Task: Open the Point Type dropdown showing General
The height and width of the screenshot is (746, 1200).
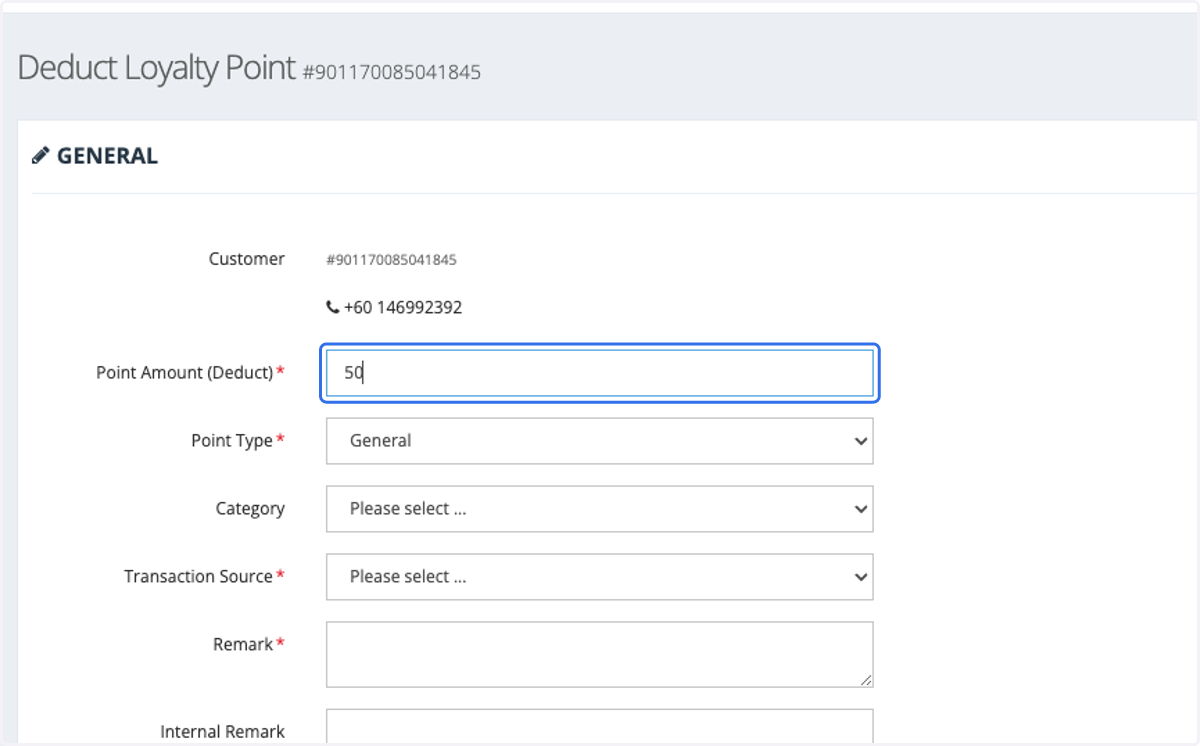Action: [x=600, y=441]
